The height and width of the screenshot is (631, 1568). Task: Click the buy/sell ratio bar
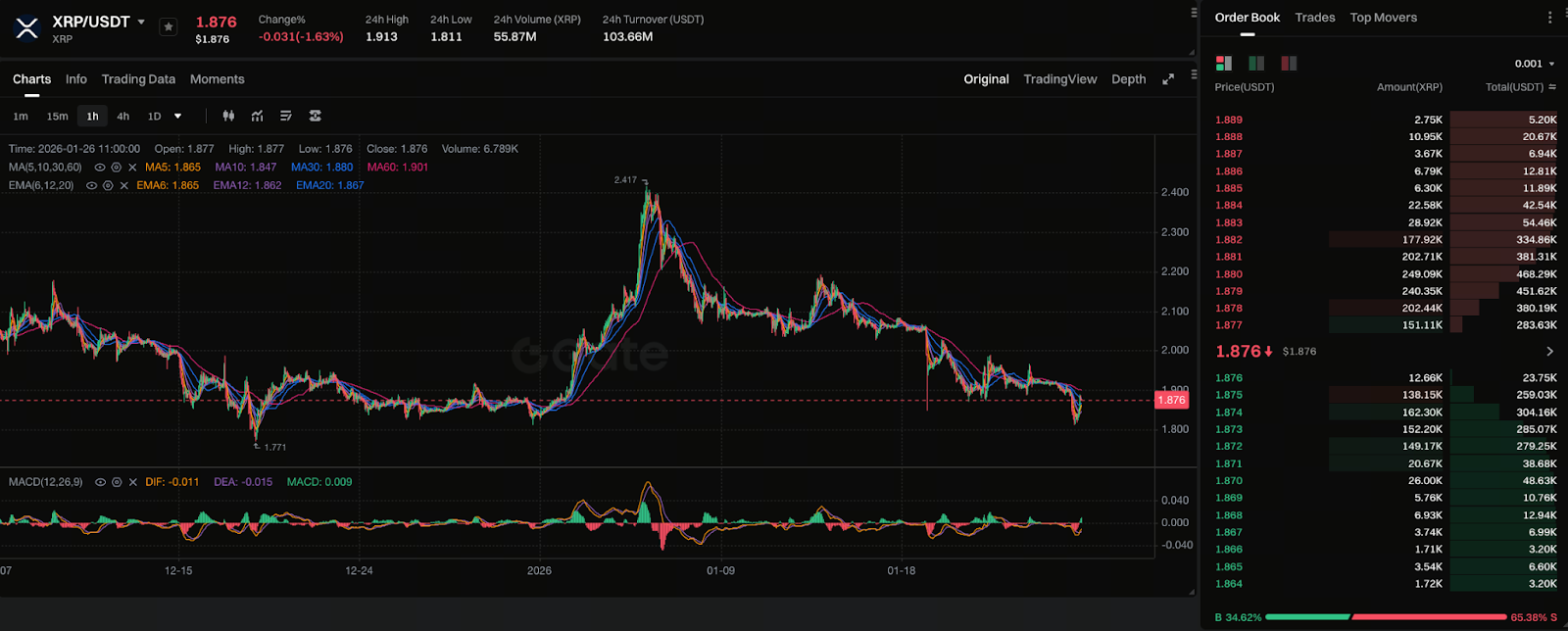tap(1387, 617)
